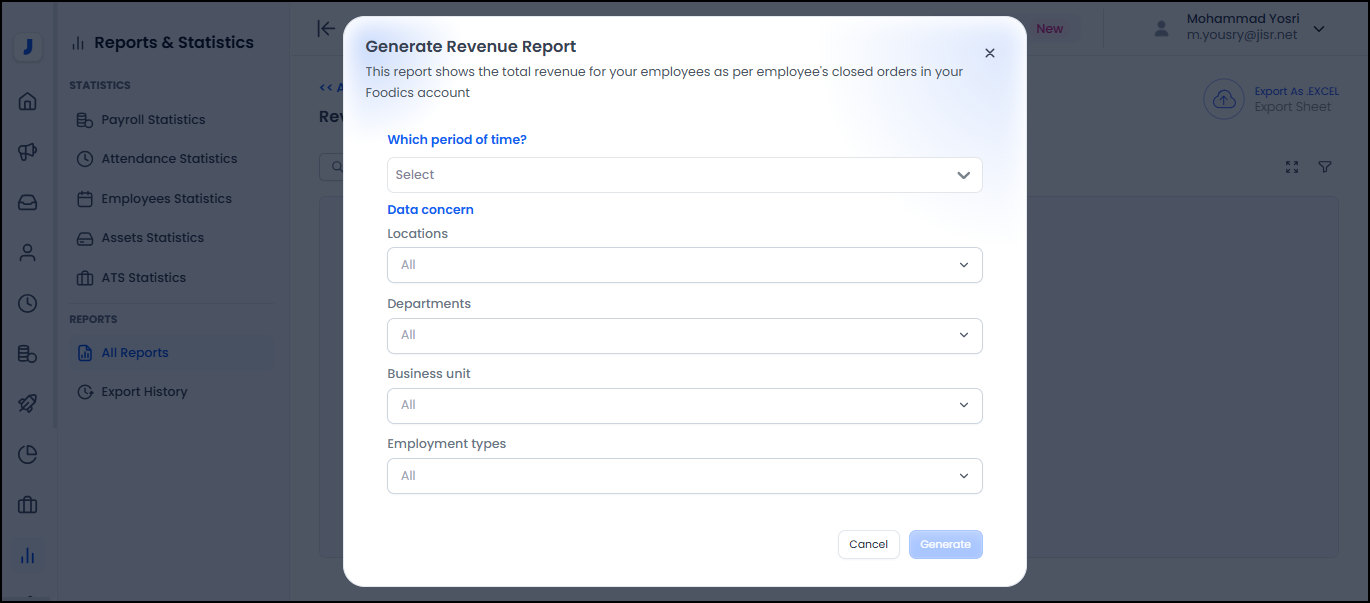Click the rocket icon in sidebar
Viewport: 1370px width, 603px height.
[28, 404]
